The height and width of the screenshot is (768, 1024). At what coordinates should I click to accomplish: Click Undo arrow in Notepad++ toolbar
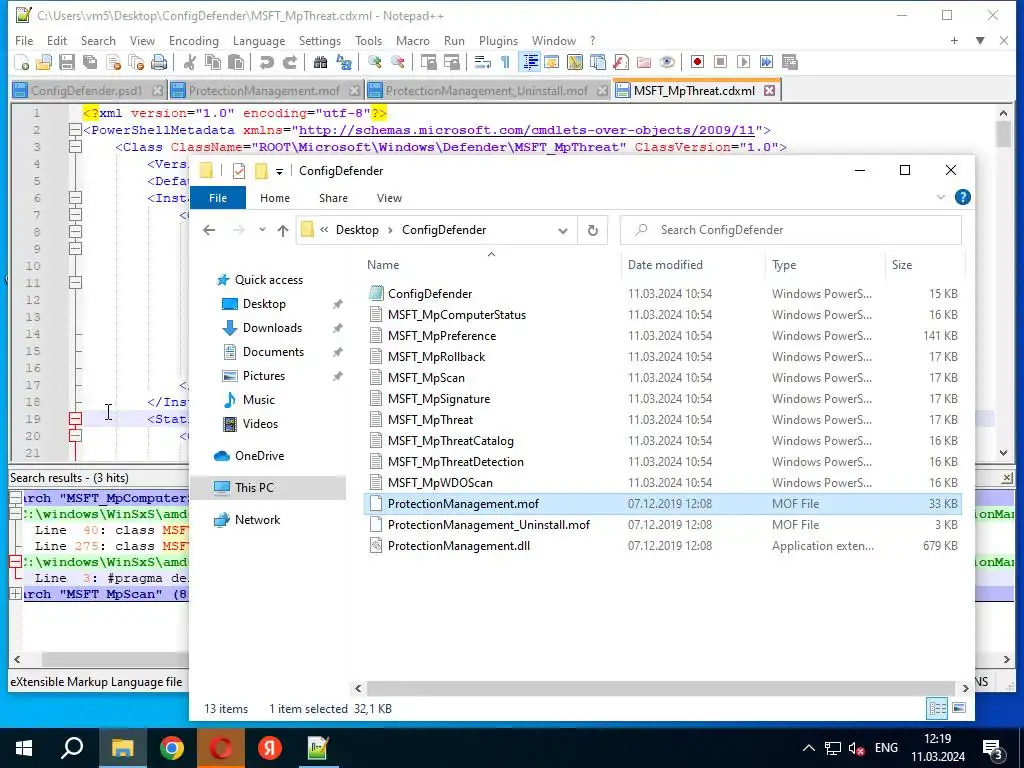[x=266, y=62]
